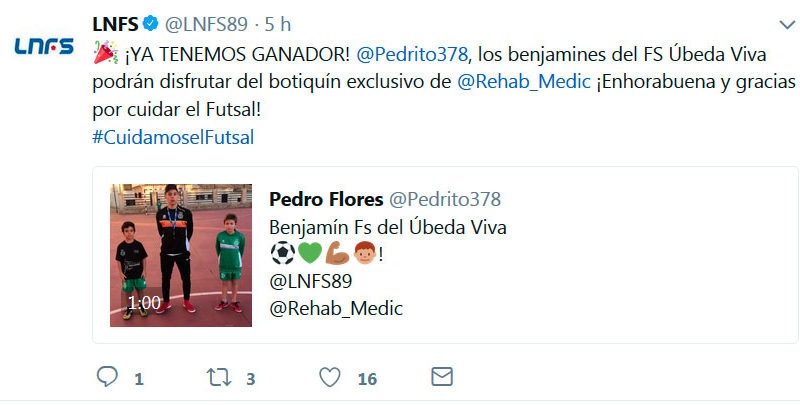This screenshot has width=800, height=405.
Task: Play the quoted video thumbnail
Action: point(181,255)
